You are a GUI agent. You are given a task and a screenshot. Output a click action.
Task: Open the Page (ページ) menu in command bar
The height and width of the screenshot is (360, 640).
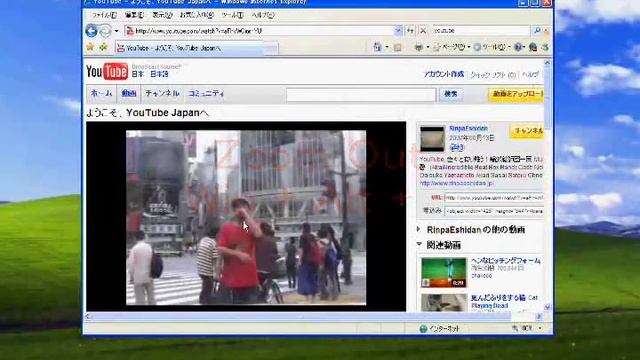[x=451, y=47]
